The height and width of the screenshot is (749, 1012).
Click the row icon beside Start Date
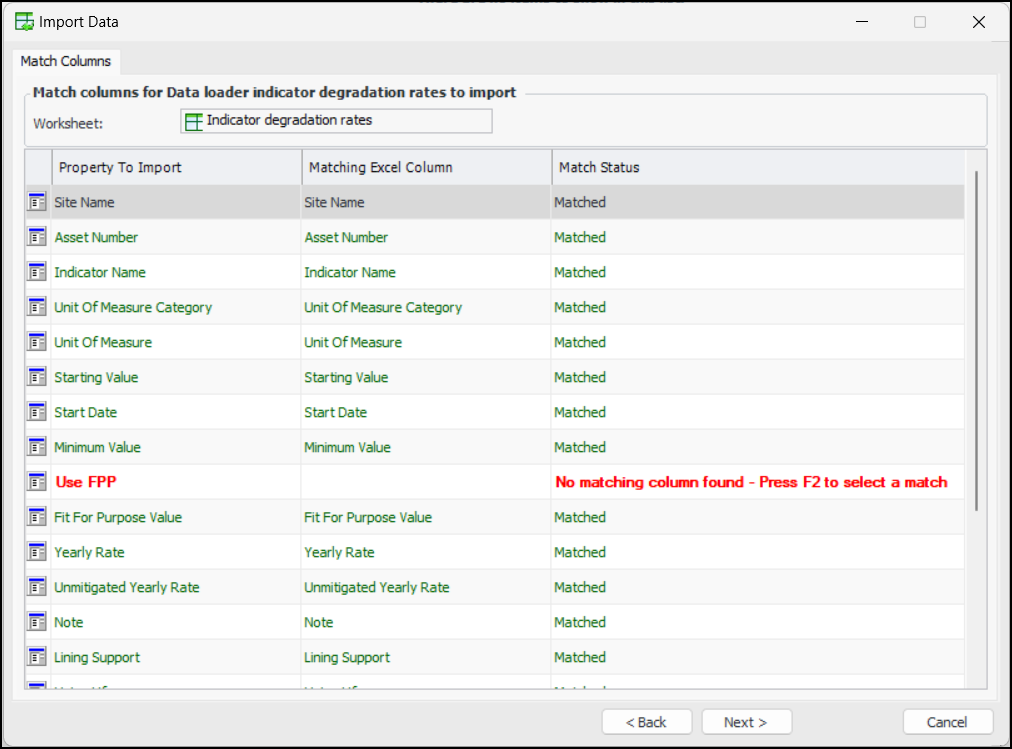(x=37, y=412)
